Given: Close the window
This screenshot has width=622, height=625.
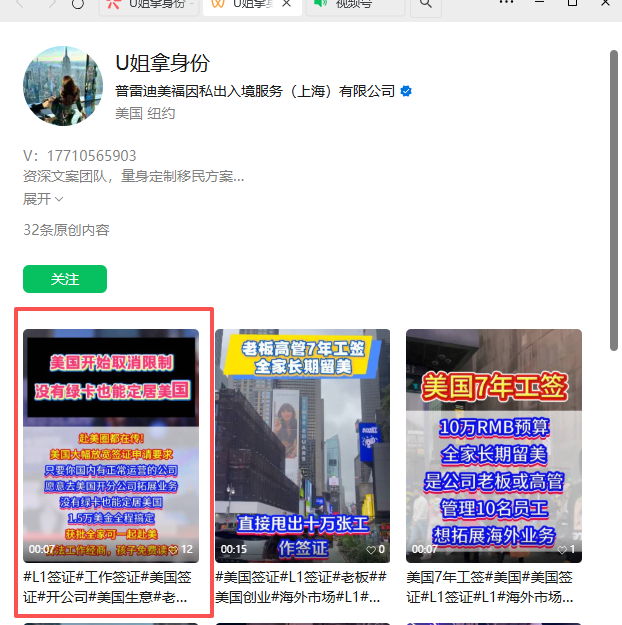Looking at the screenshot, I should click(x=606, y=3).
